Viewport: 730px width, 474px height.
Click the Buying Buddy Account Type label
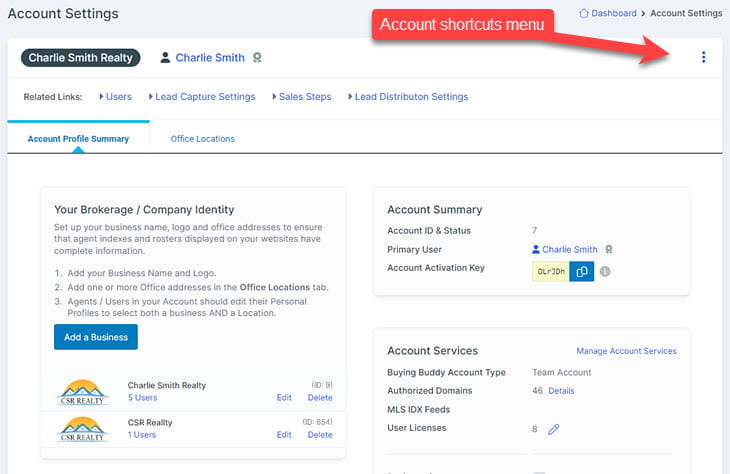click(x=446, y=372)
